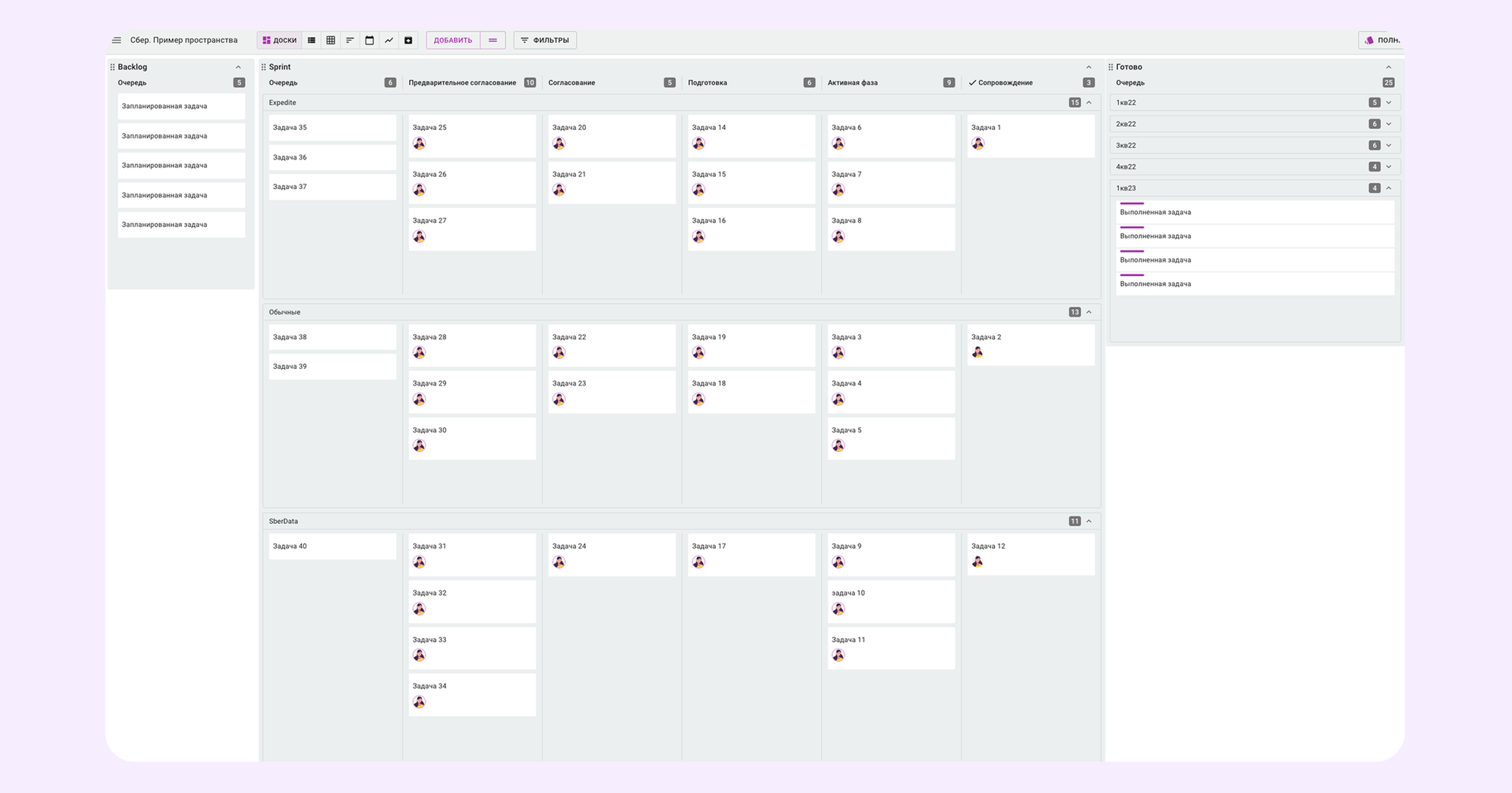Click the drag handle of Sprint board
The image size is (1512, 793).
coord(264,67)
